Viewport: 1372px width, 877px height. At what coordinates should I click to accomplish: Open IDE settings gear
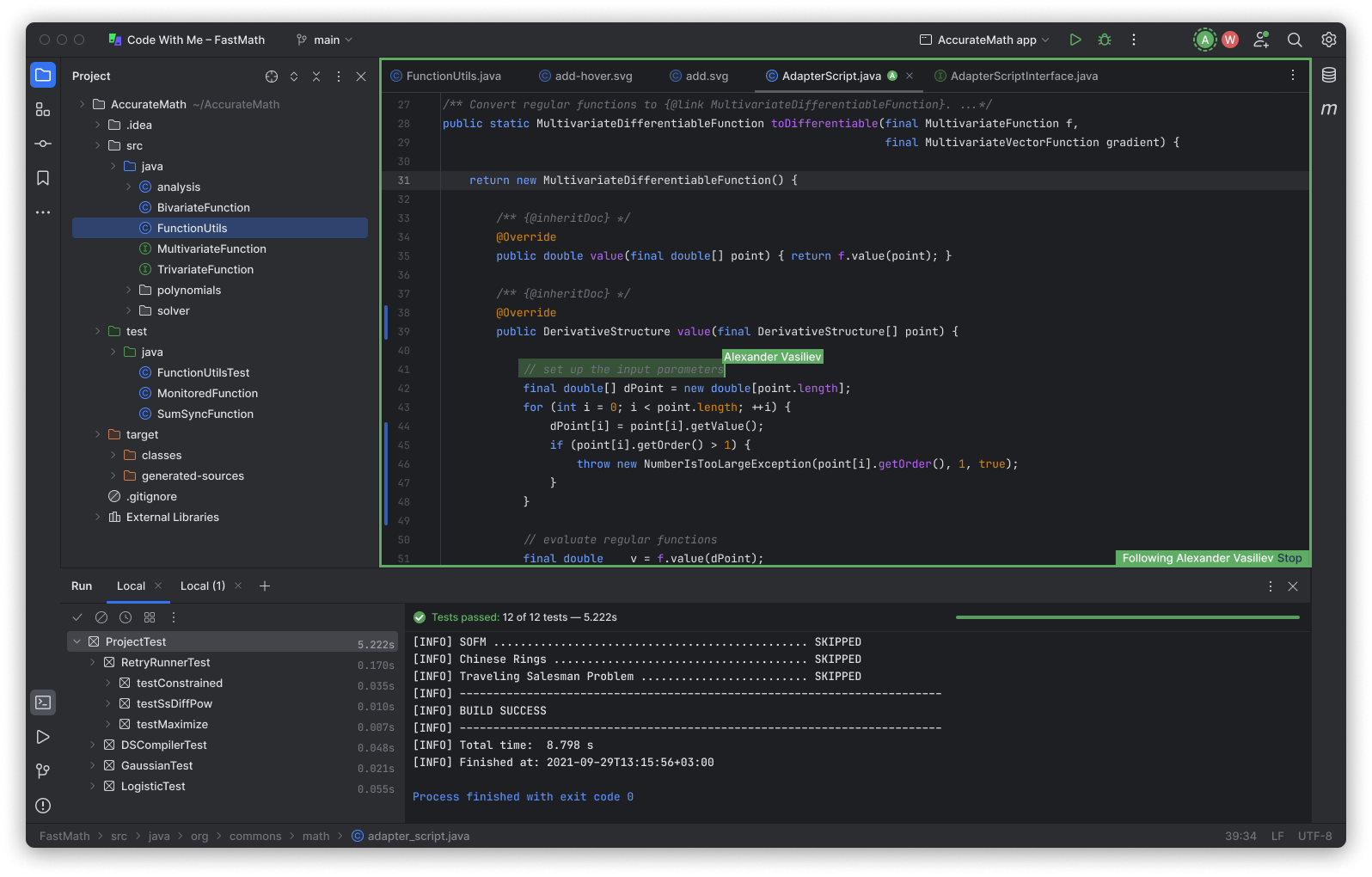click(x=1329, y=40)
